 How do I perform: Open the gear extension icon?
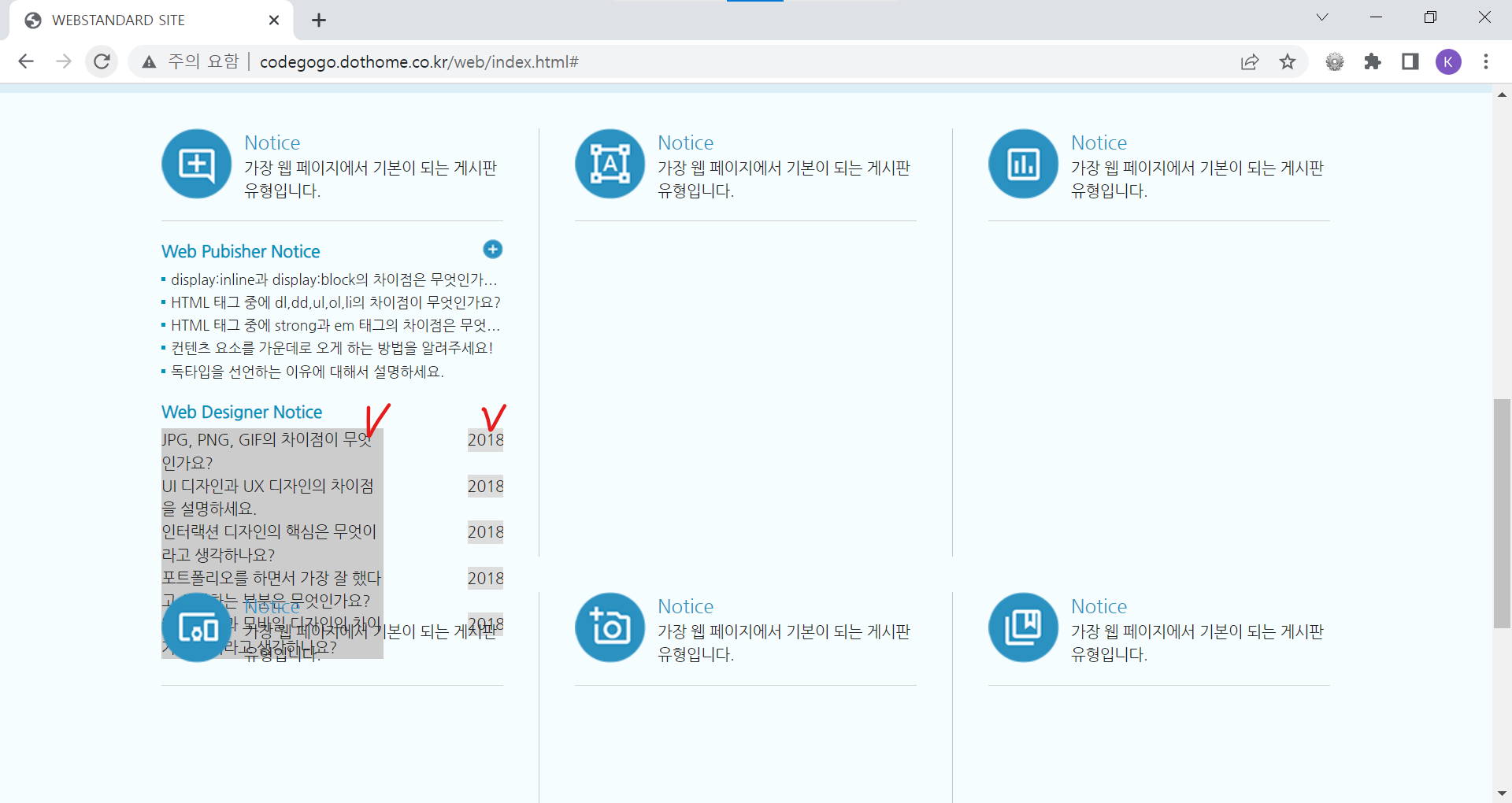tap(1335, 61)
